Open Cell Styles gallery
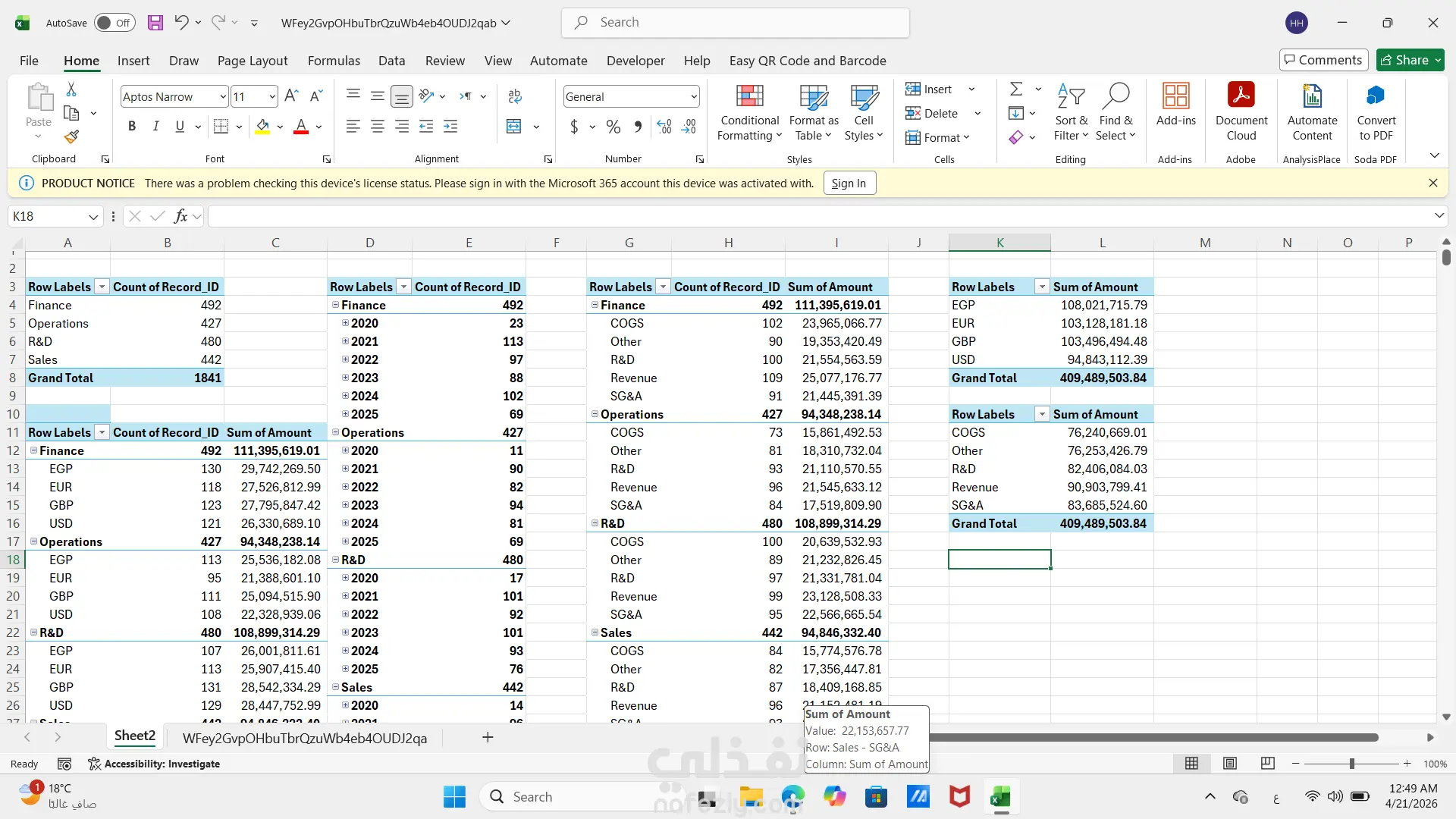This screenshot has height=819, width=1456. pos(864,112)
